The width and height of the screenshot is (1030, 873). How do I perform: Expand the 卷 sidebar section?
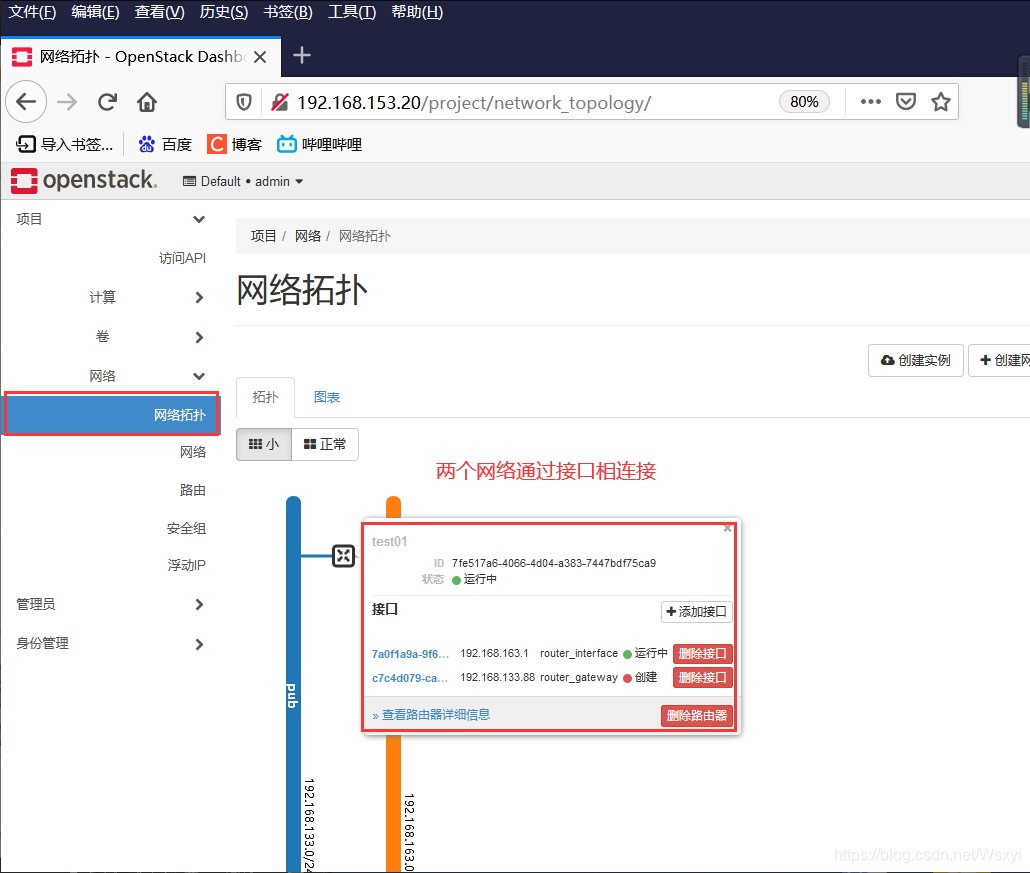pos(110,337)
